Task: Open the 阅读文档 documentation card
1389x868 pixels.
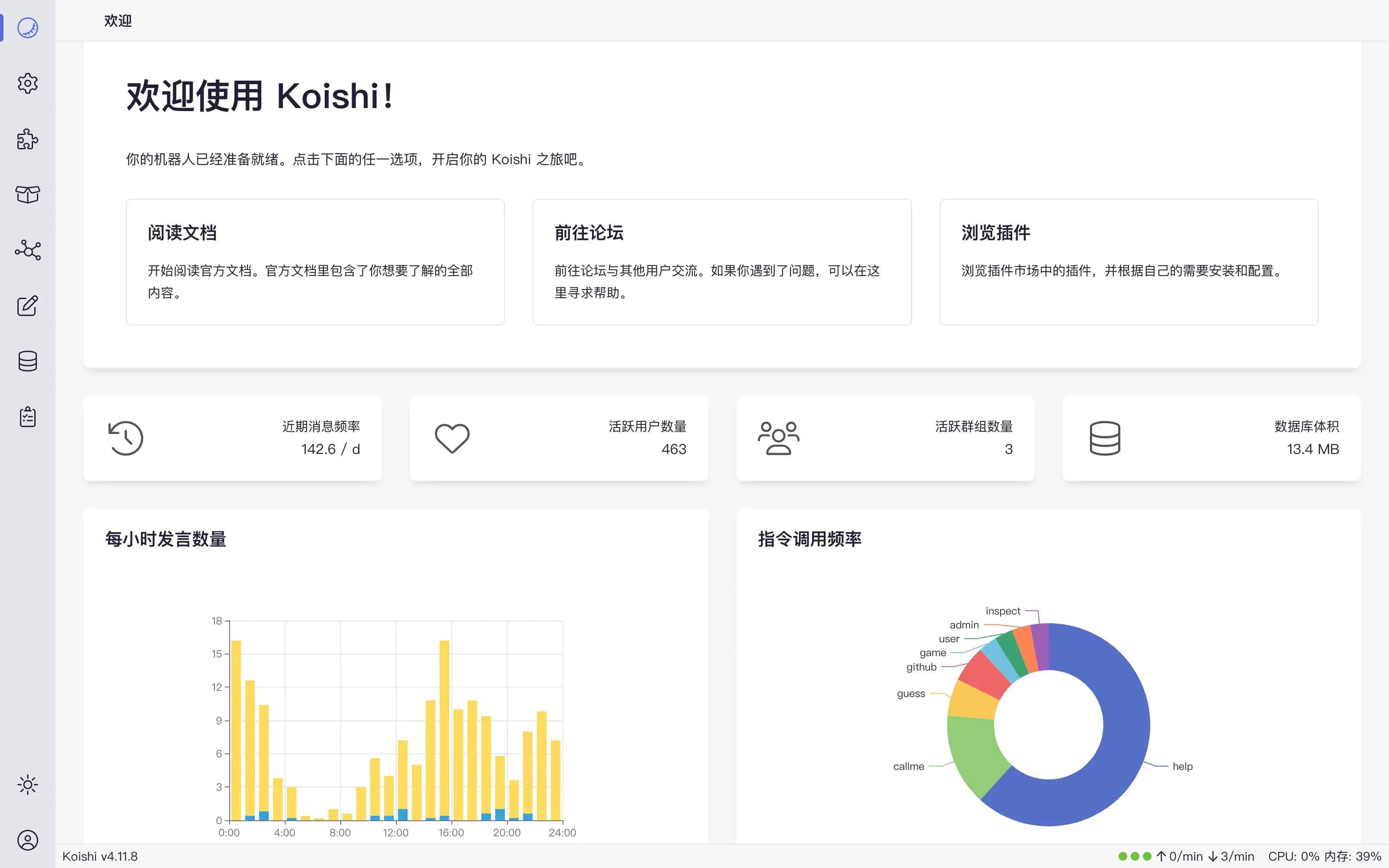Action: click(x=315, y=262)
